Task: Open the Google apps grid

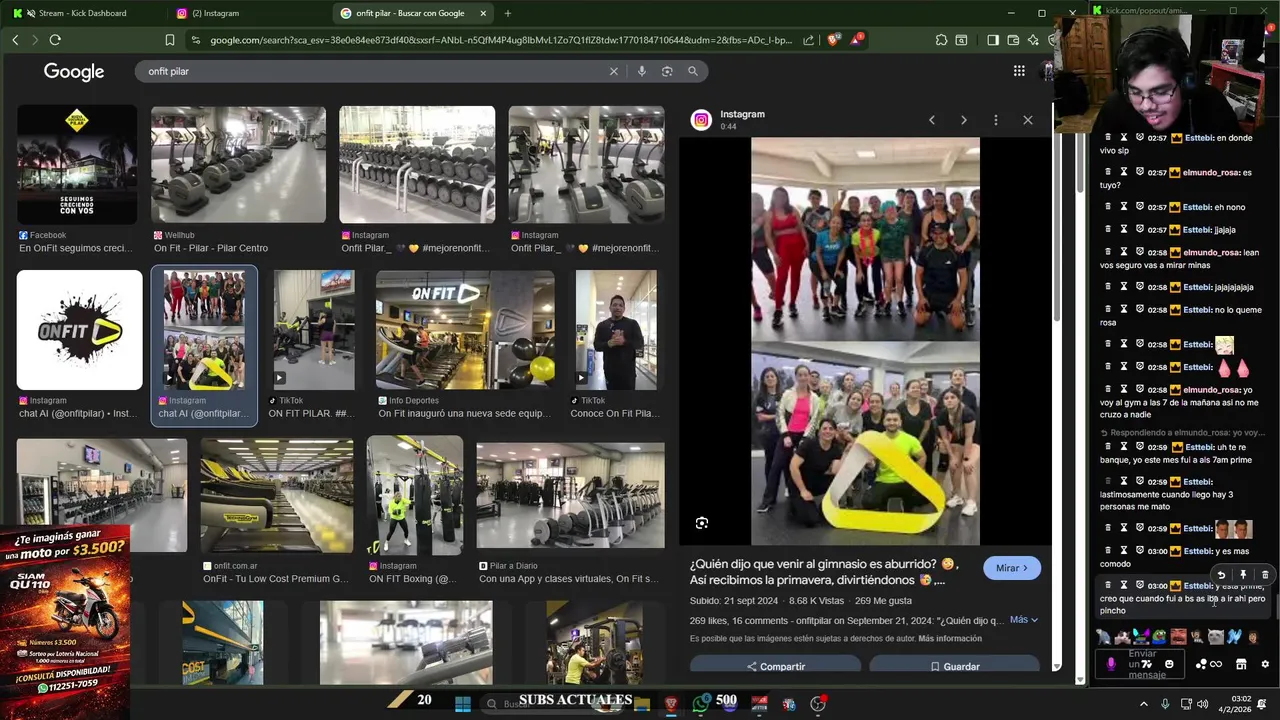Action: 1019,71
